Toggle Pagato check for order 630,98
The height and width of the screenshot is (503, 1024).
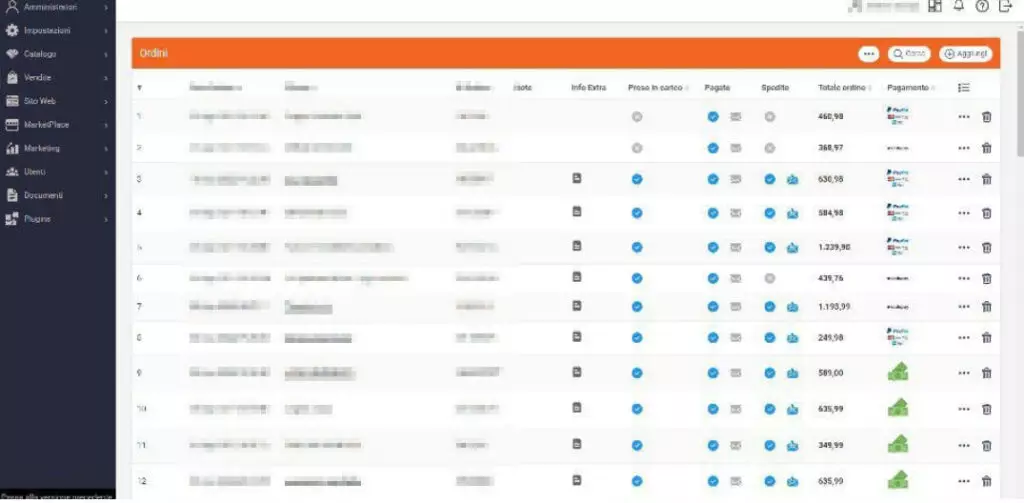point(713,179)
